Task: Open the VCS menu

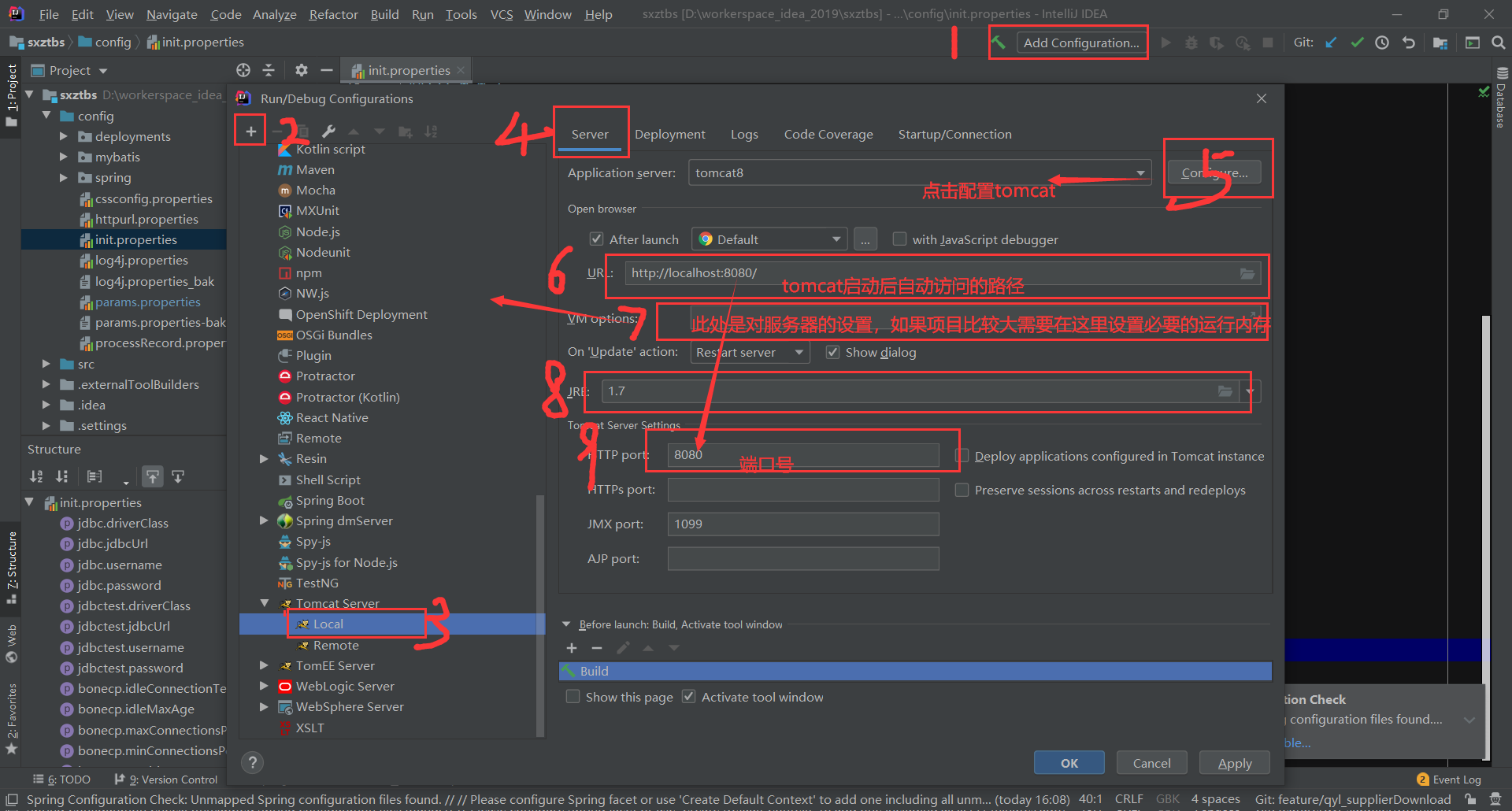Action: 501,14
